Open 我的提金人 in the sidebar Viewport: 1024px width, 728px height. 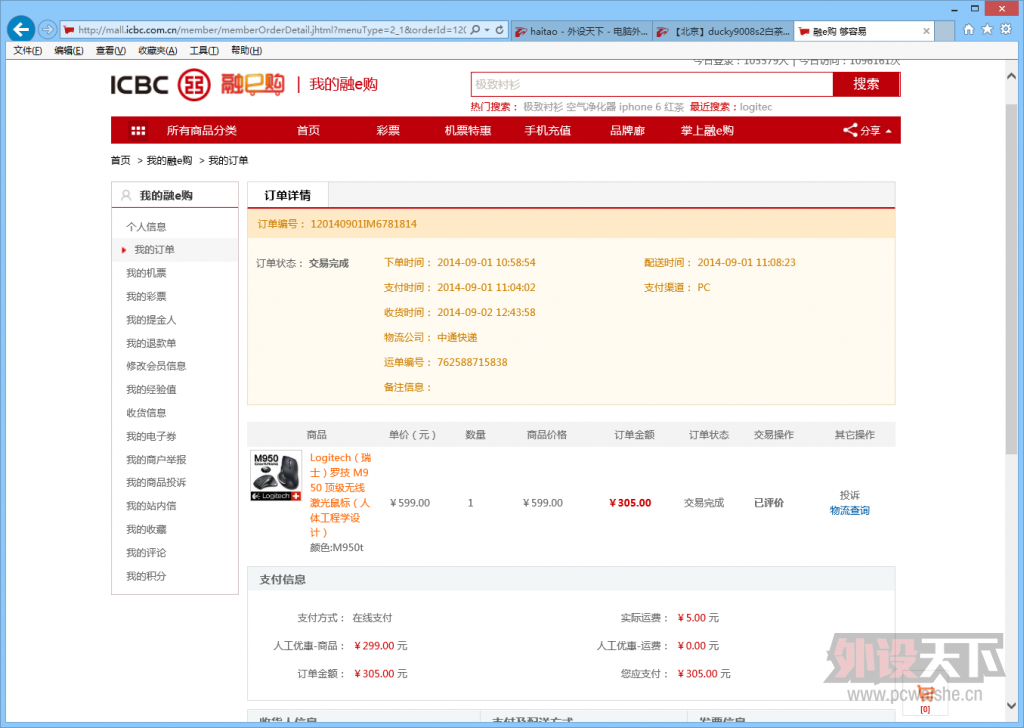click(x=151, y=320)
